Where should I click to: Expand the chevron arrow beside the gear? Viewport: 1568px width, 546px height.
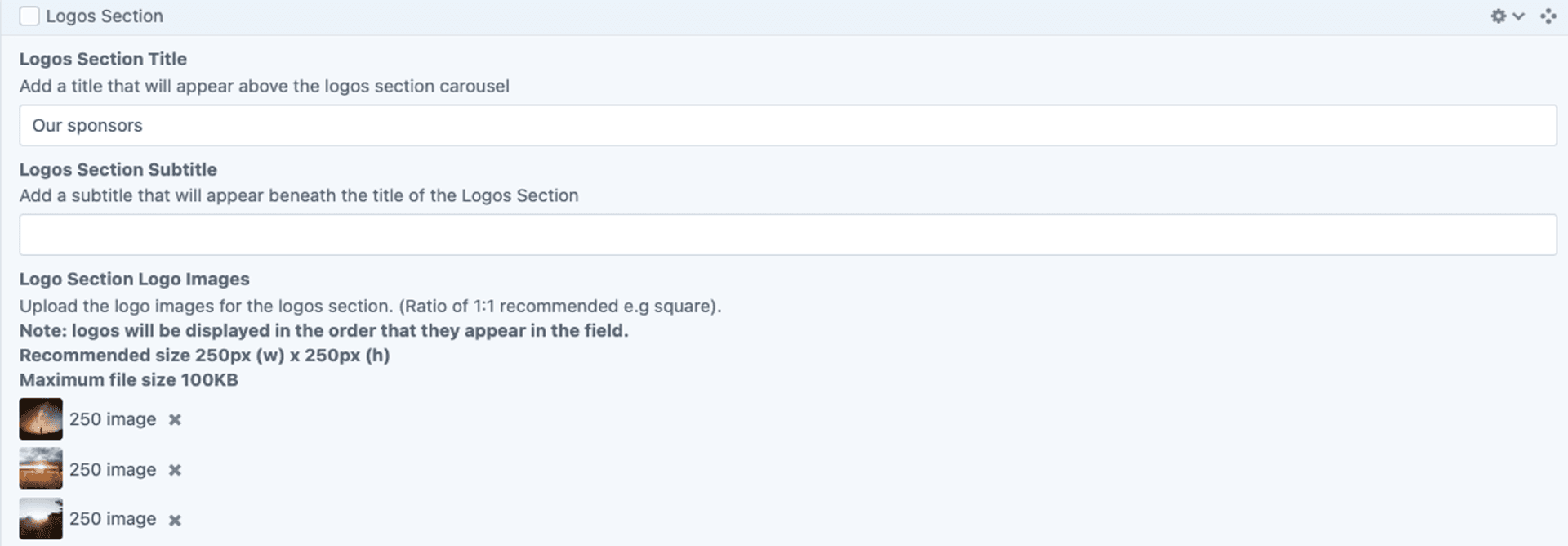click(1518, 16)
